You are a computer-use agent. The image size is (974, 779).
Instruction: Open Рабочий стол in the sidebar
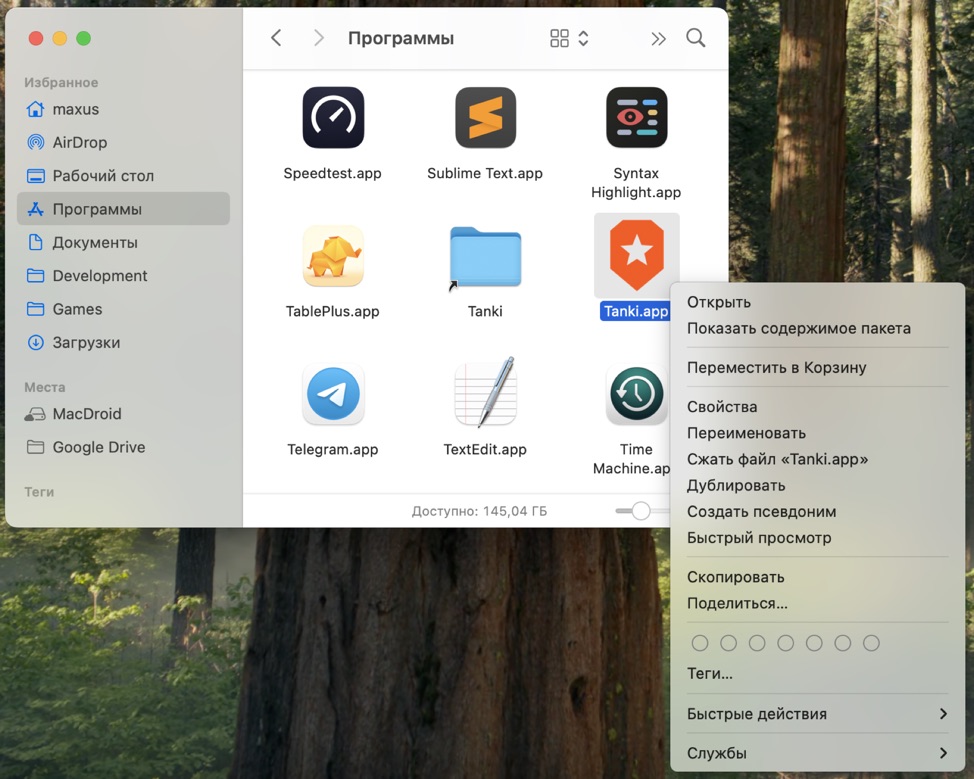[124, 176]
